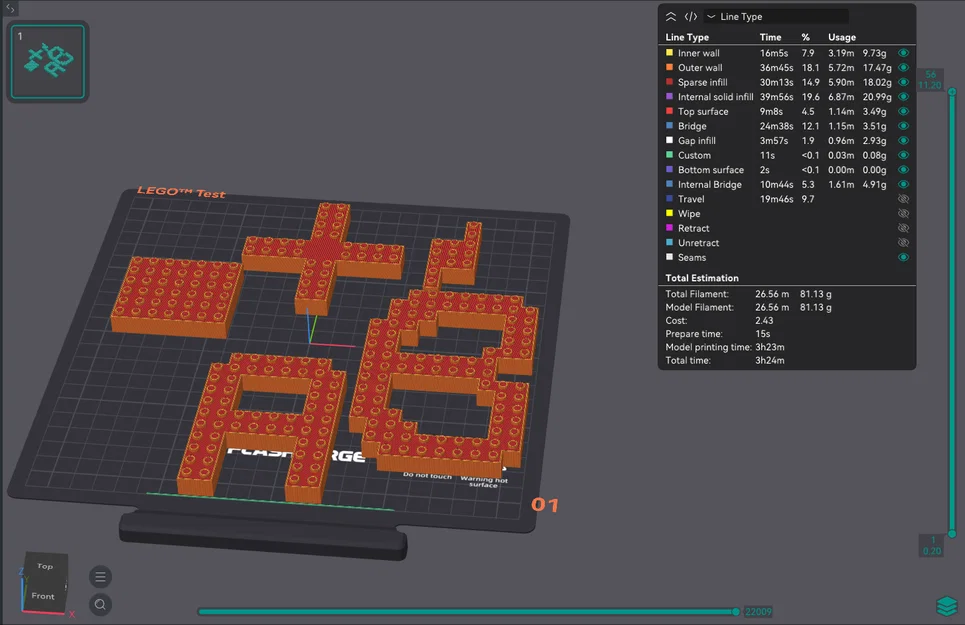Viewport: 965px width, 625px height.
Task: Click the plate number 01 label
Action: point(545,505)
